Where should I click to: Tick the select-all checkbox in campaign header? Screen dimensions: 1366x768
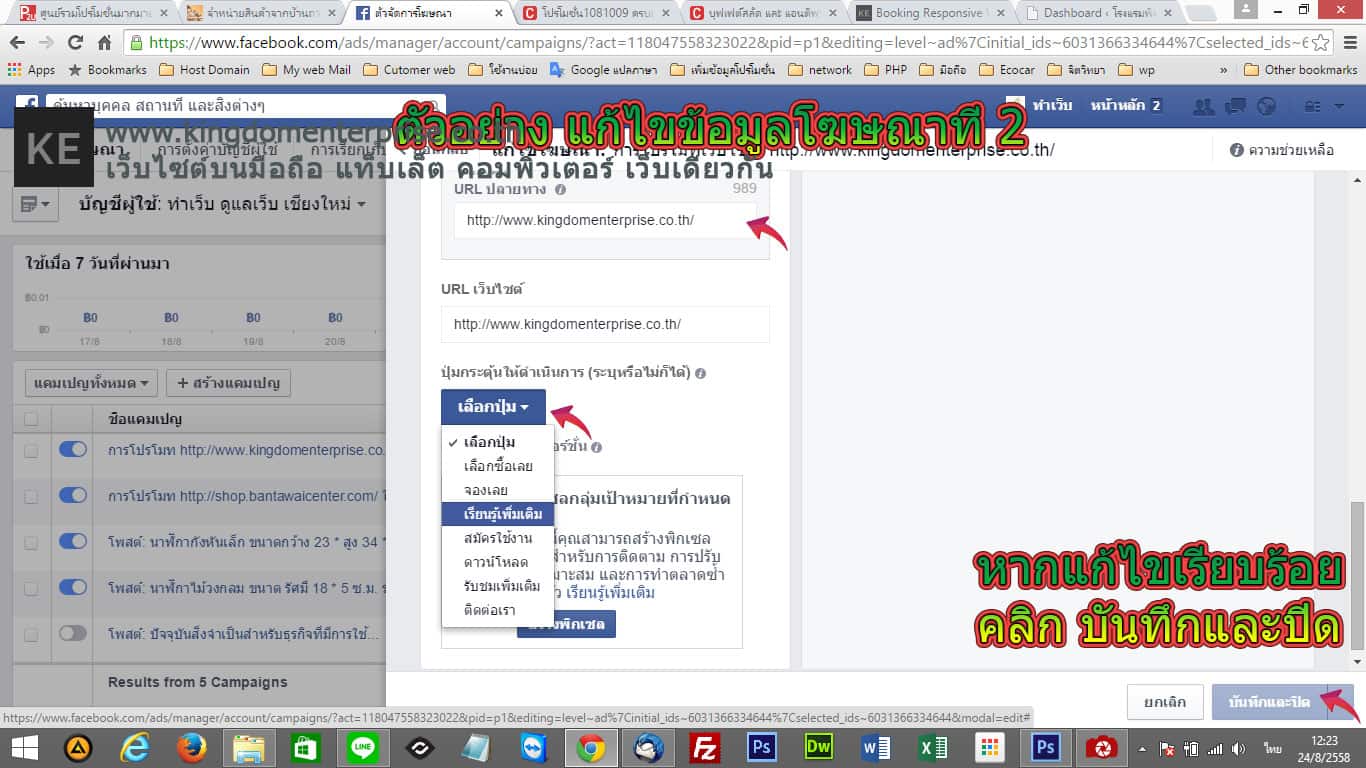(31, 419)
